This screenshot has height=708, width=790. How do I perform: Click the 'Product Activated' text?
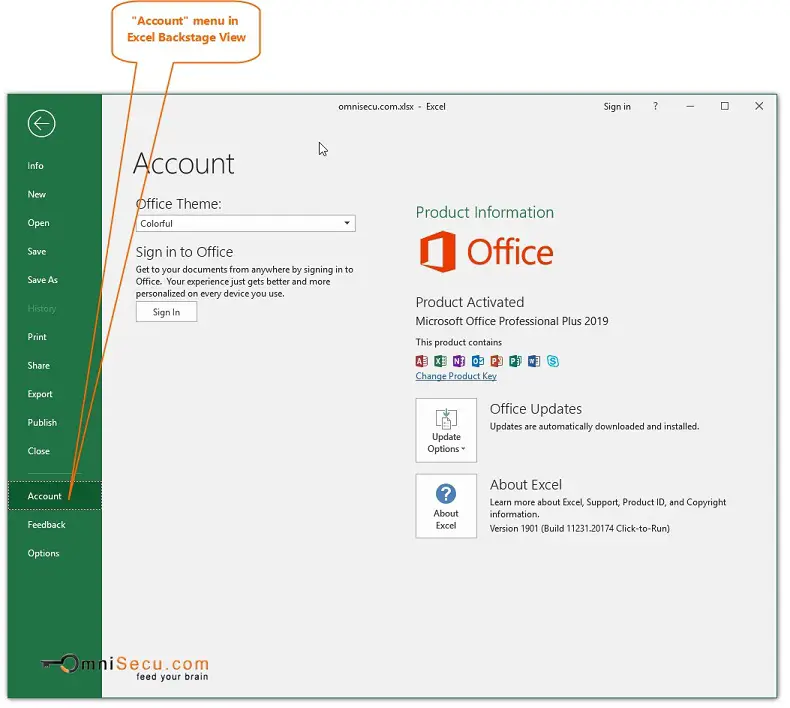[470, 302]
